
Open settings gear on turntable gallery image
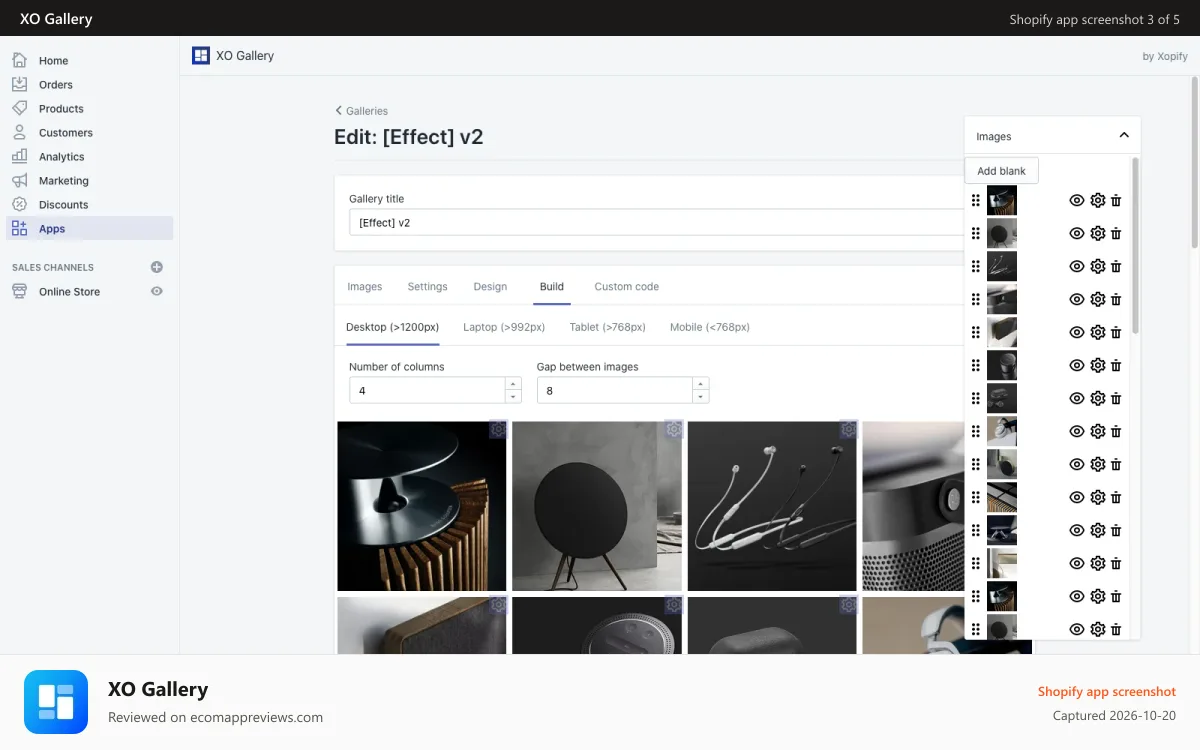coord(498,429)
